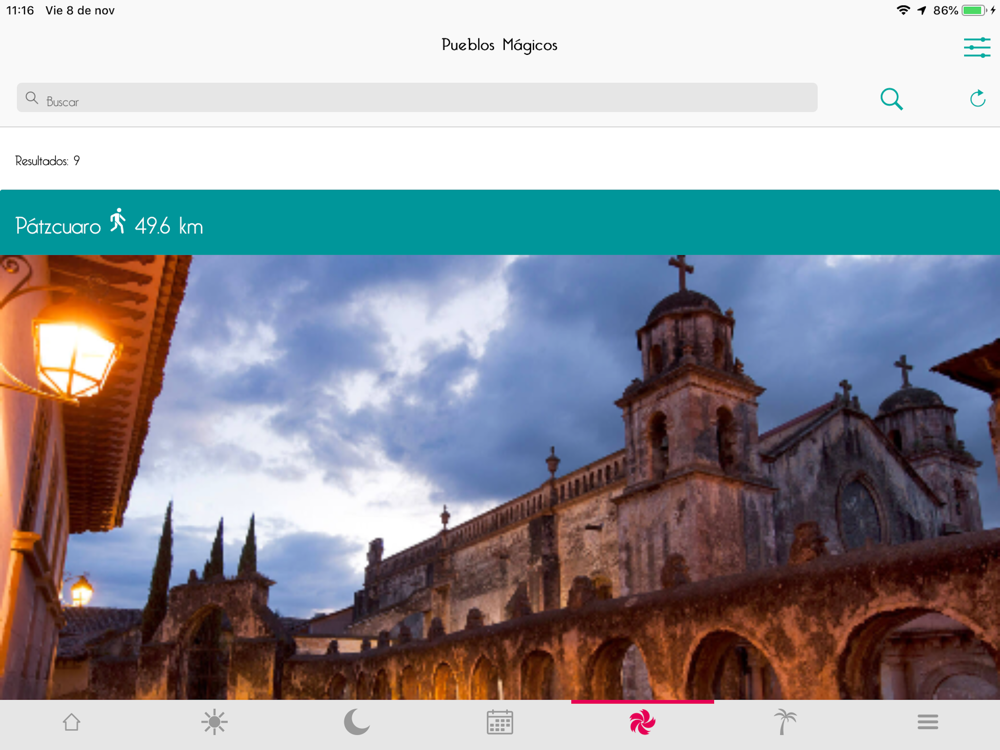
Task: Tap the teal search magnifier icon
Action: coord(891,98)
